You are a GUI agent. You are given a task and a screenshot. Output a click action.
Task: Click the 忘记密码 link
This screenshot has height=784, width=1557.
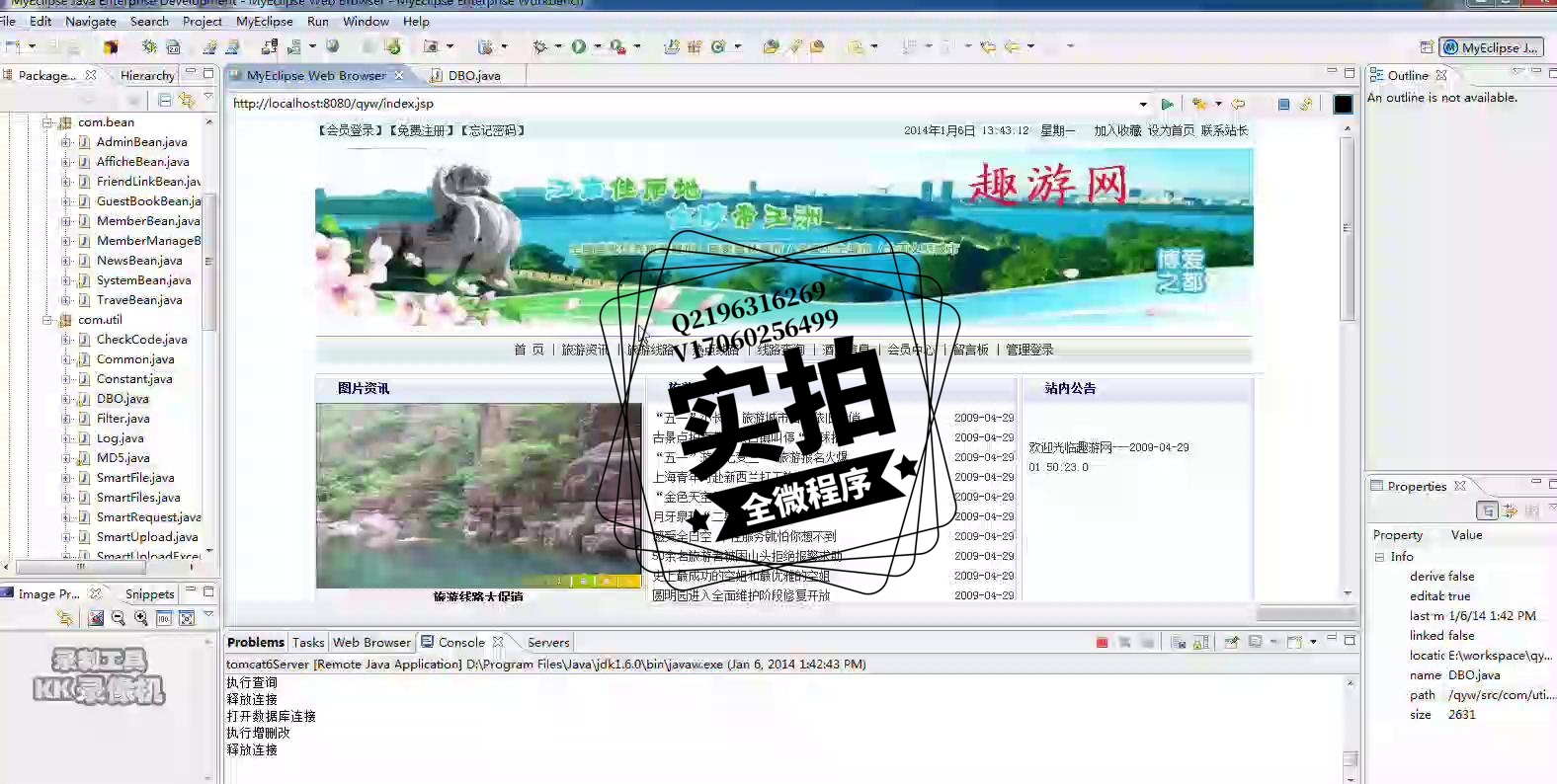492,130
